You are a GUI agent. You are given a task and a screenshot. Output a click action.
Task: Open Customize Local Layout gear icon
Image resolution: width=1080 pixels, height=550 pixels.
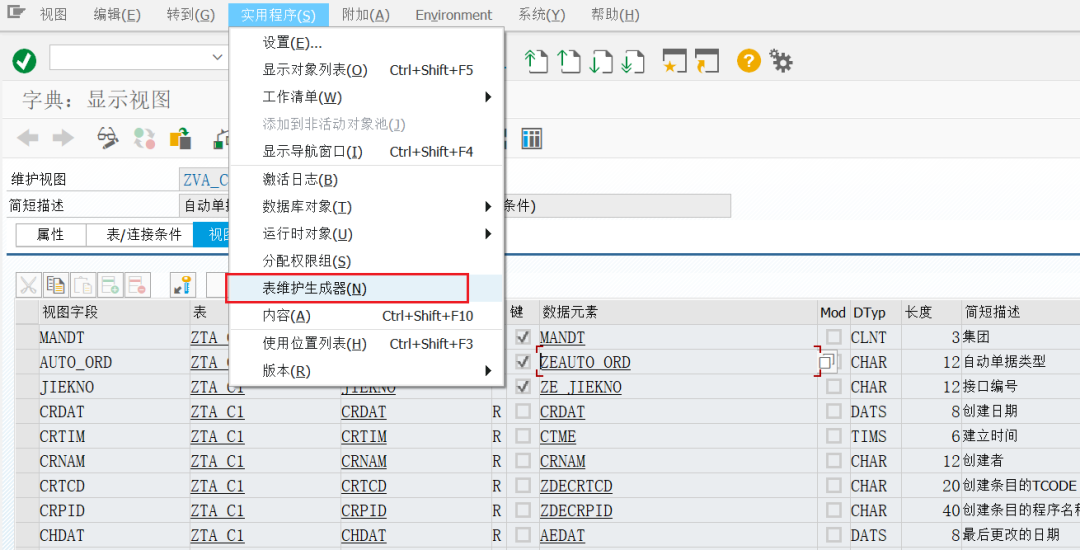coord(781,61)
